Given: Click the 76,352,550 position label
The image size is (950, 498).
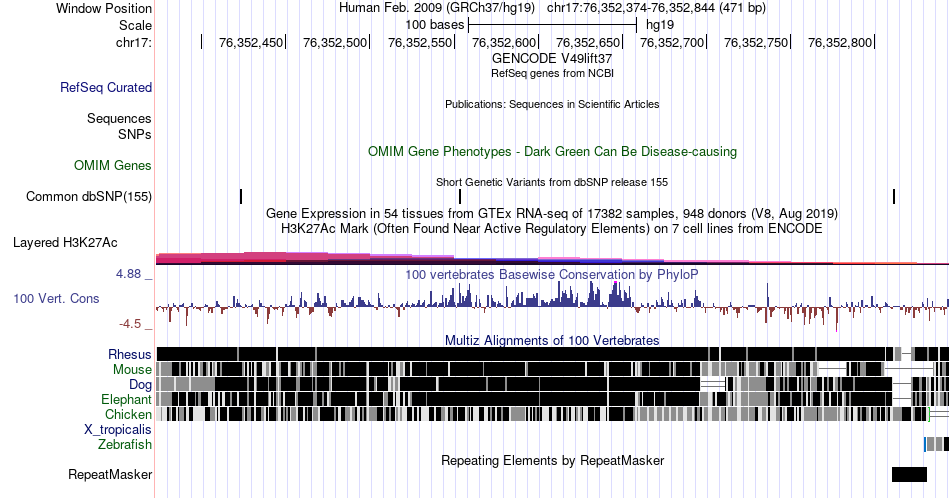Looking at the screenshot, I should (x=420, y=42).
